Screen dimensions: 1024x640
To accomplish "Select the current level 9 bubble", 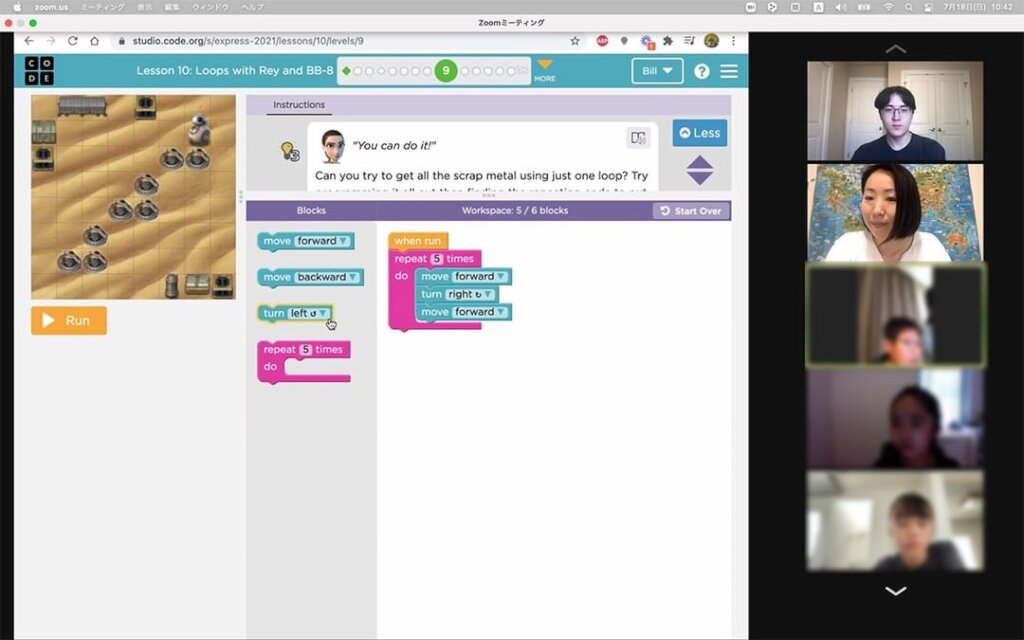I will (x=445, y=71).
